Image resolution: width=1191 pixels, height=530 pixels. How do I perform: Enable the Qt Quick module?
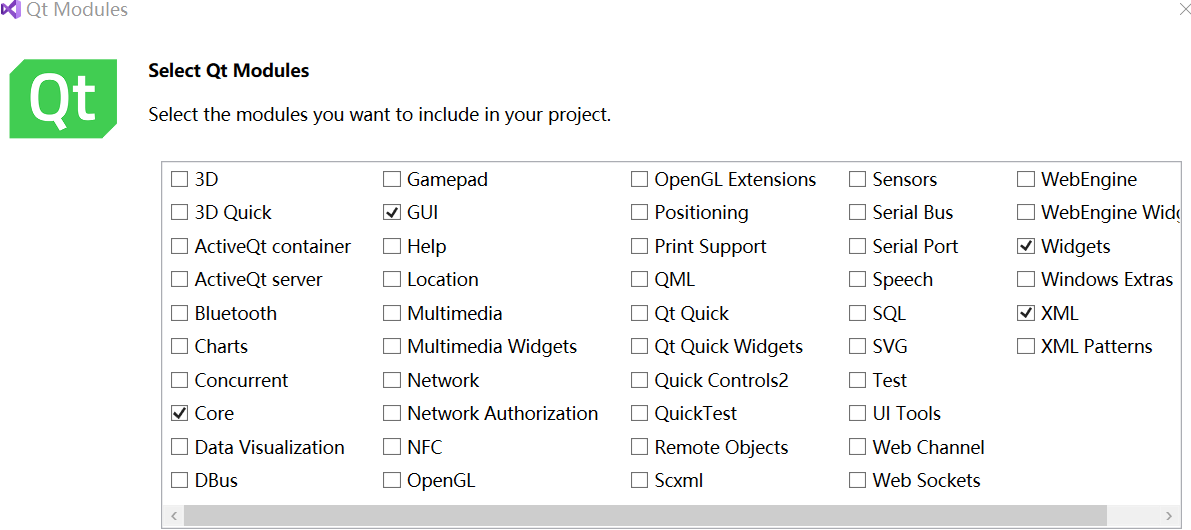pyautogui.click(x=639, y=314)
